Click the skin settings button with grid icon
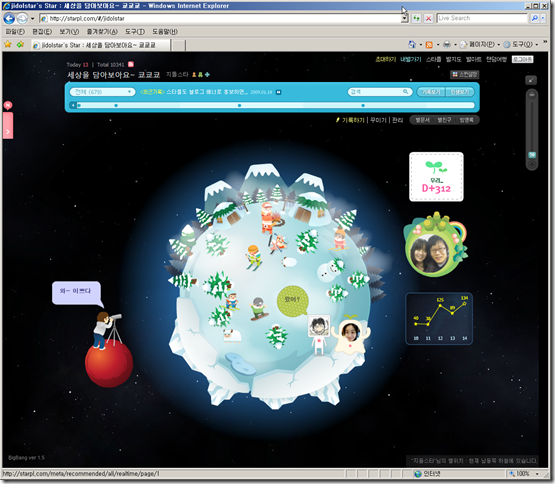 tap(464, 74)
